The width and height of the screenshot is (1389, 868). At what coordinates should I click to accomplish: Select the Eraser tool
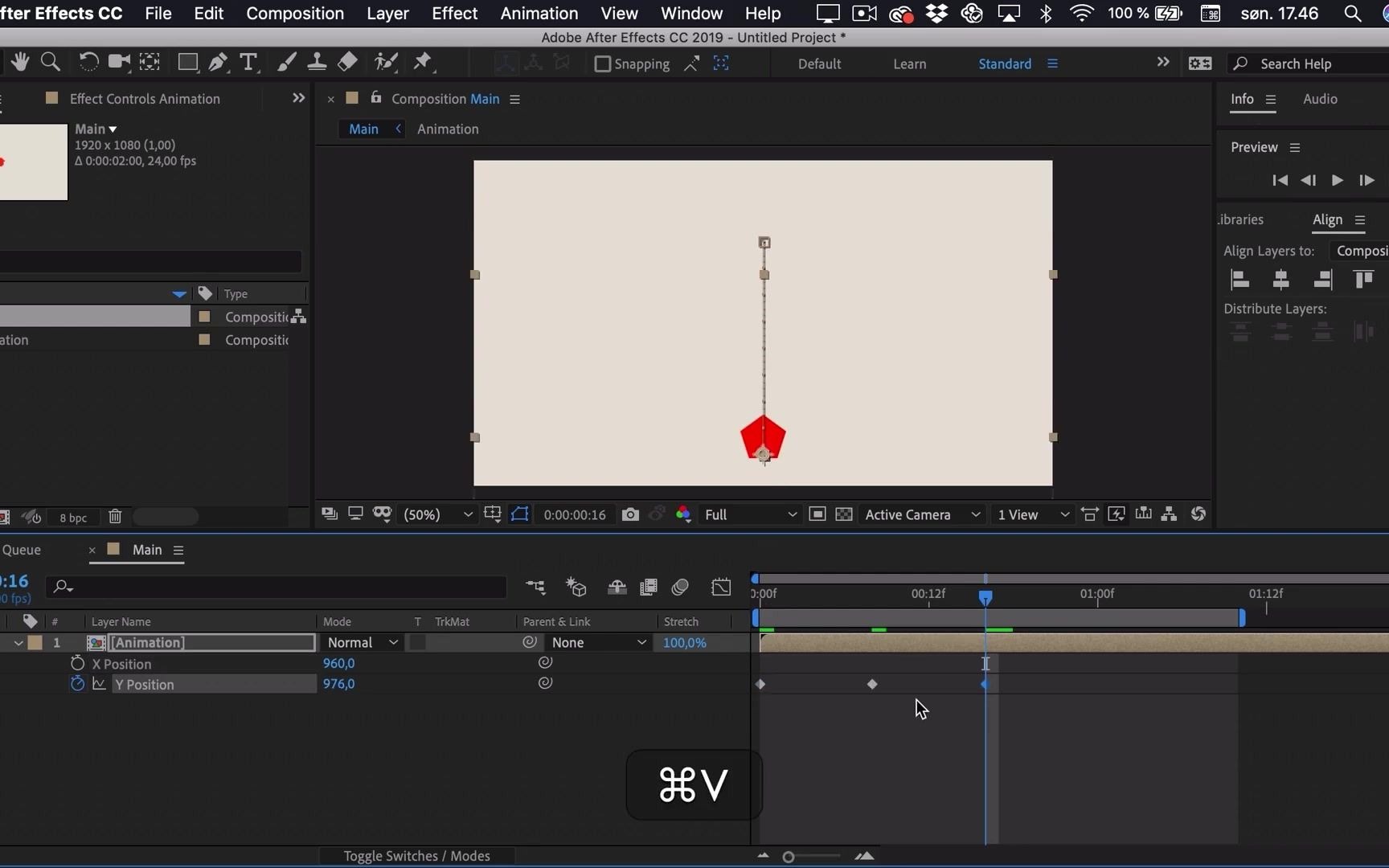tap(347, 63)
